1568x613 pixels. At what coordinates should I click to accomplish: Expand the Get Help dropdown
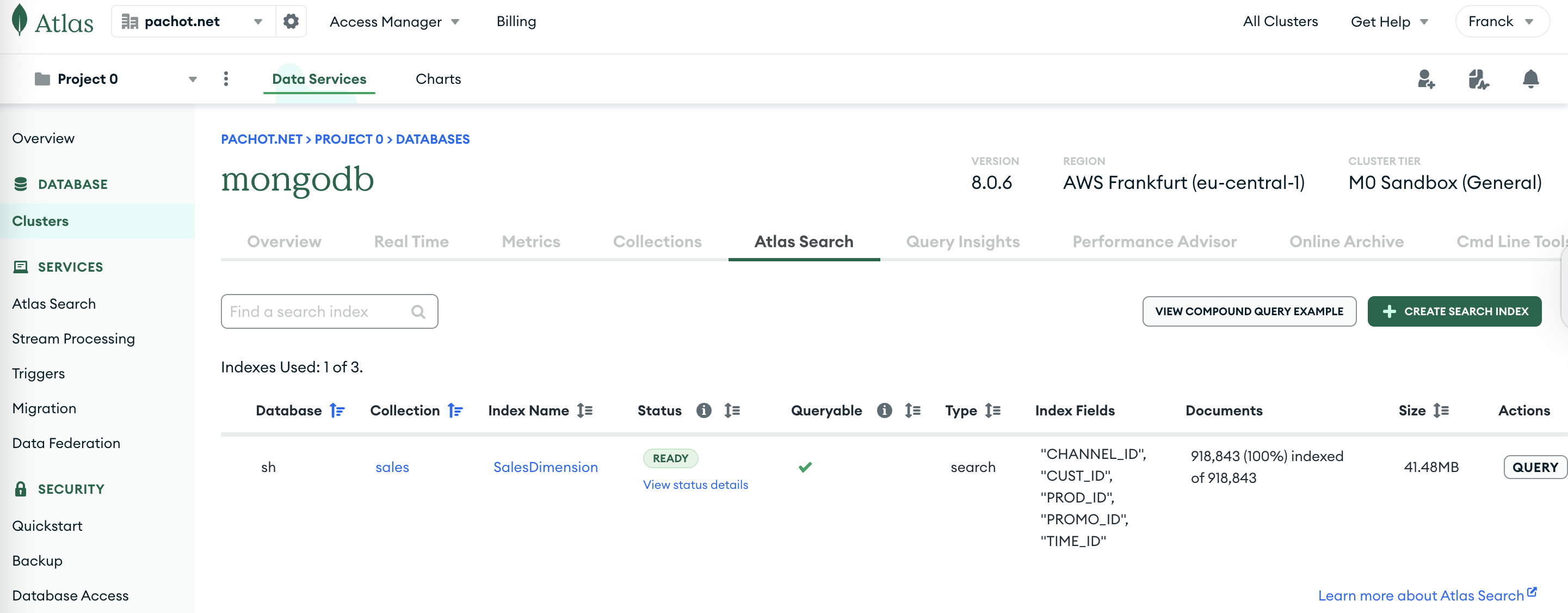click(x=1389, y=21)
